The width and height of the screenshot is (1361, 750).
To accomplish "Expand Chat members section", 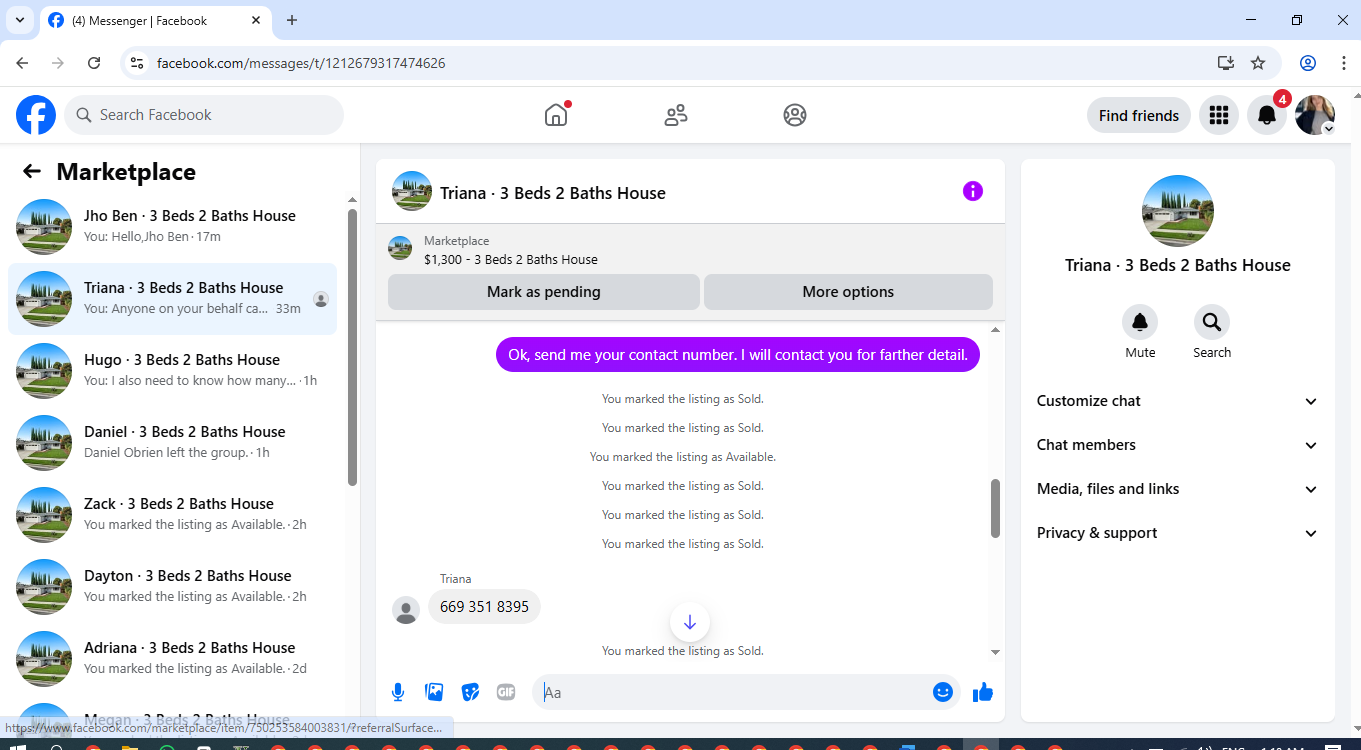I will [x=1178, y=445].
